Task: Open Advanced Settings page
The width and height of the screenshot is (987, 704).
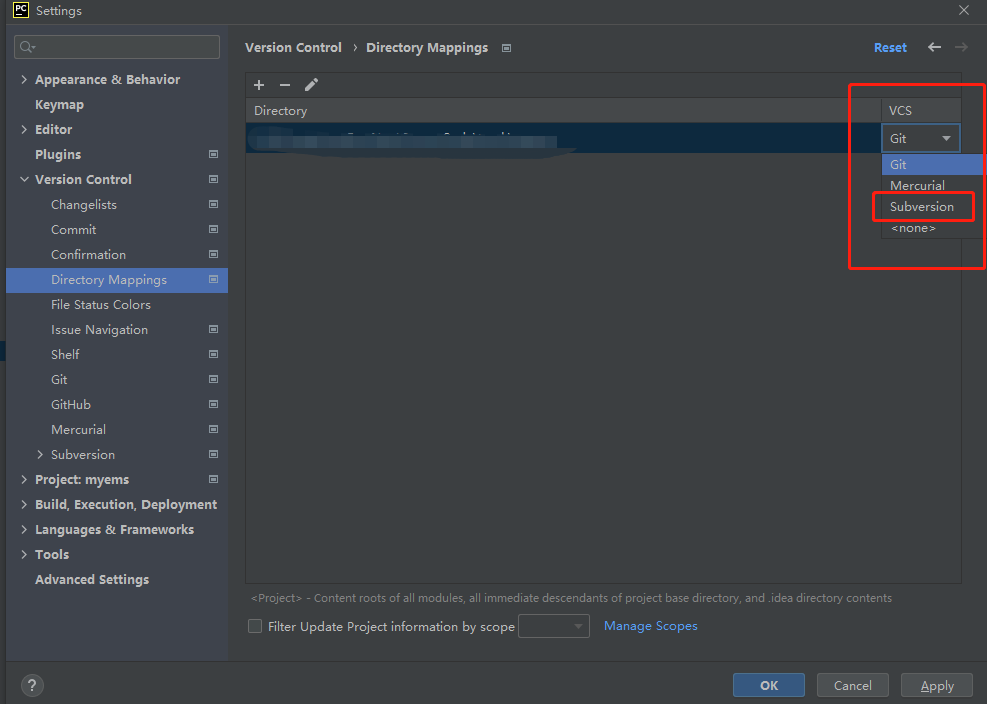Action: 92,579
